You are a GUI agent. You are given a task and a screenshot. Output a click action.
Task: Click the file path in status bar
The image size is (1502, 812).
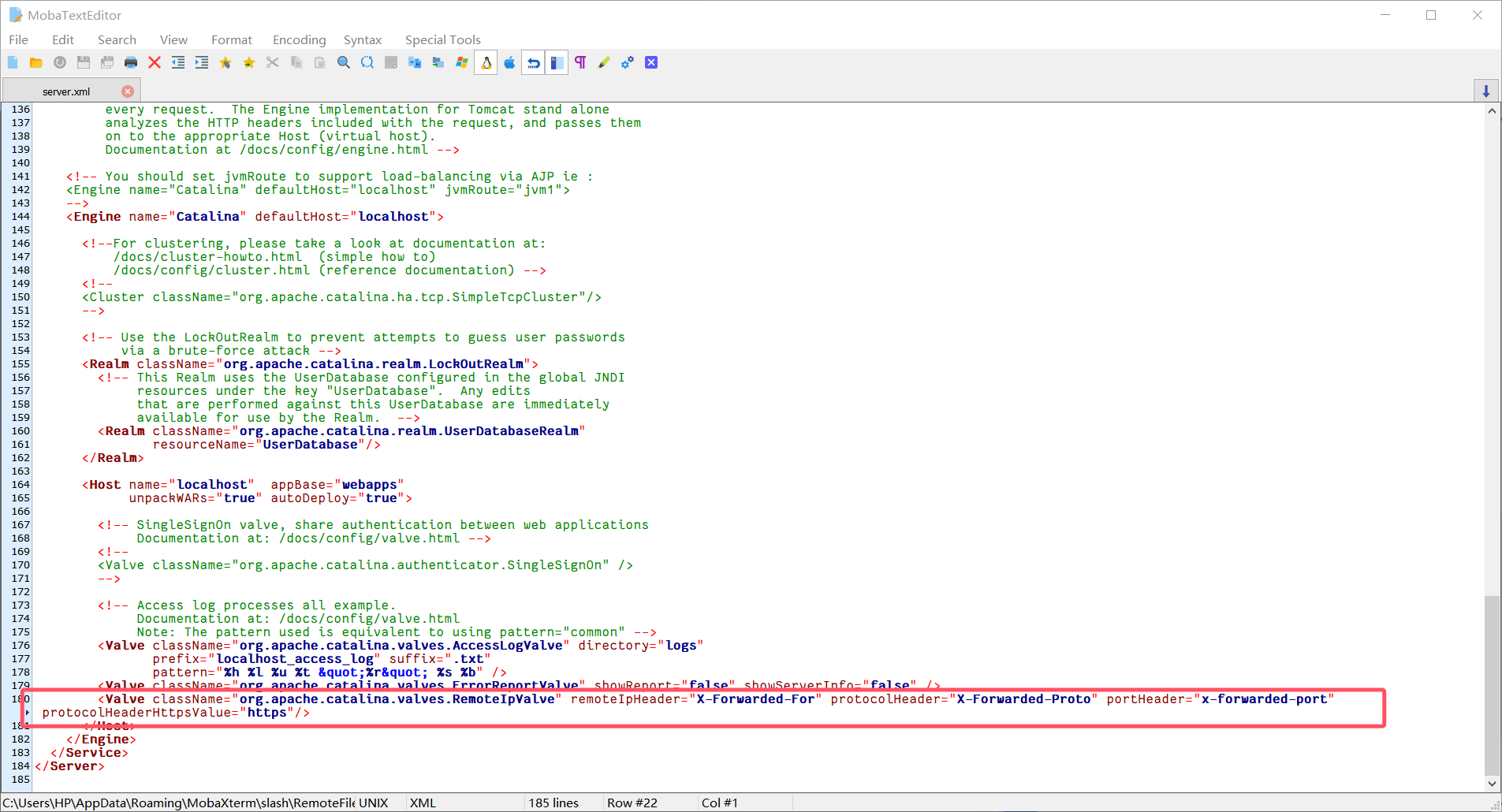click(179, 803)
